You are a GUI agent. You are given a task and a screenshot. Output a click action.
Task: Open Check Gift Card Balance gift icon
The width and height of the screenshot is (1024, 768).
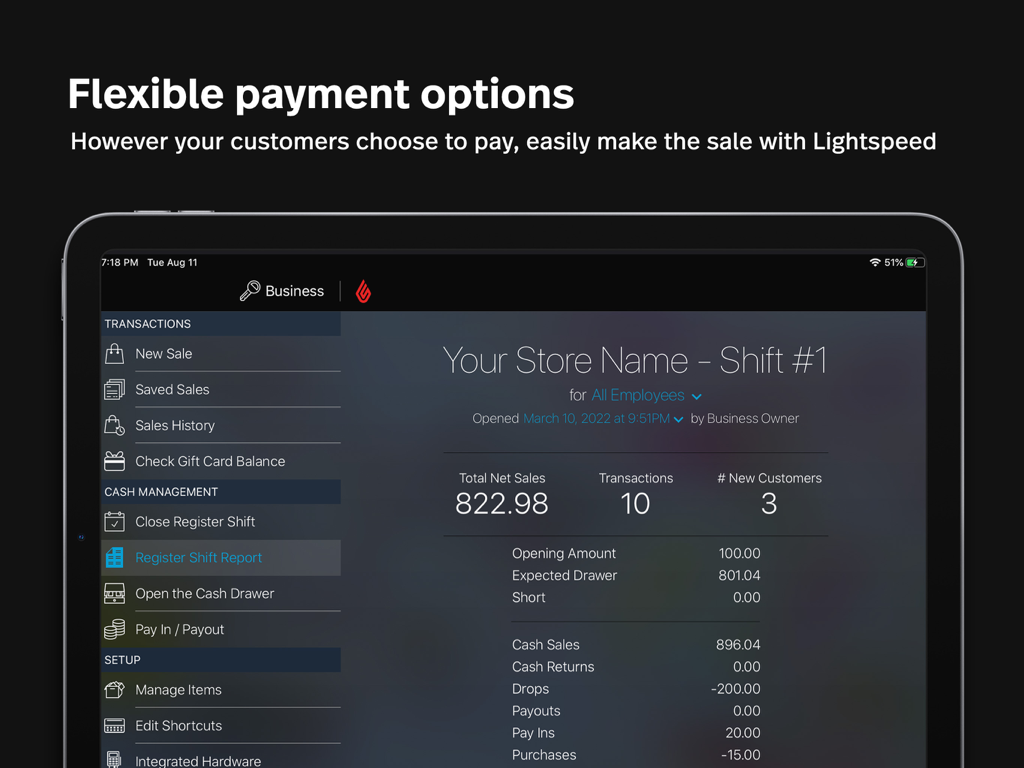point(115,461)
